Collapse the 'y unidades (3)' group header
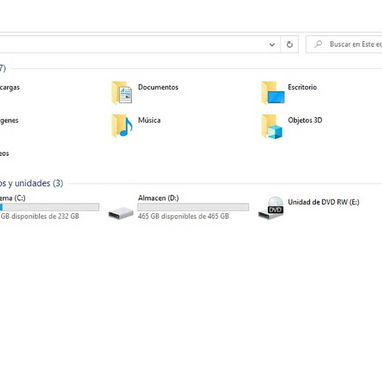This screenshot has width=382, height=382. 32,183
